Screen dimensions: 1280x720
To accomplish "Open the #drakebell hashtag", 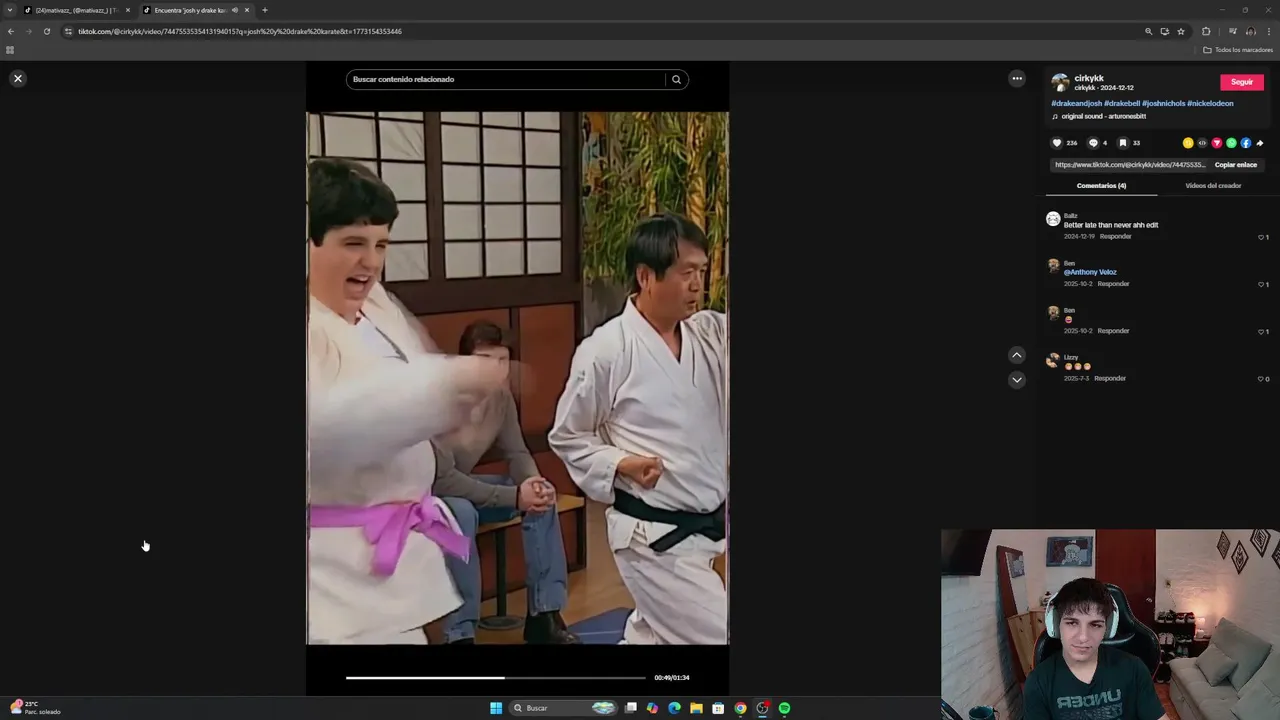I will (x=1122, y=103).
